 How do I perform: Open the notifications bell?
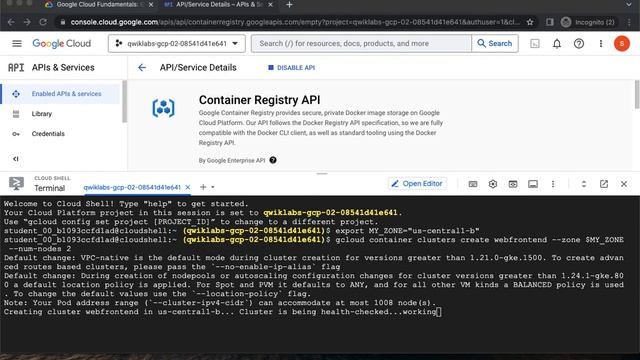click(x=557, y=44)
